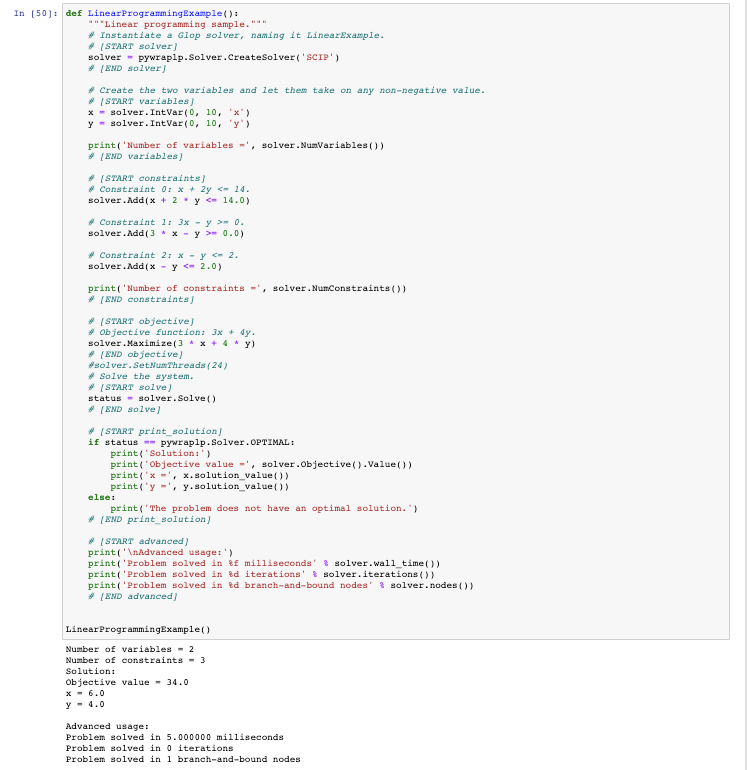Click output 'Problem solved in 5.000000 milliseconds'
The image size is (747, 770).
pos(175,737)
